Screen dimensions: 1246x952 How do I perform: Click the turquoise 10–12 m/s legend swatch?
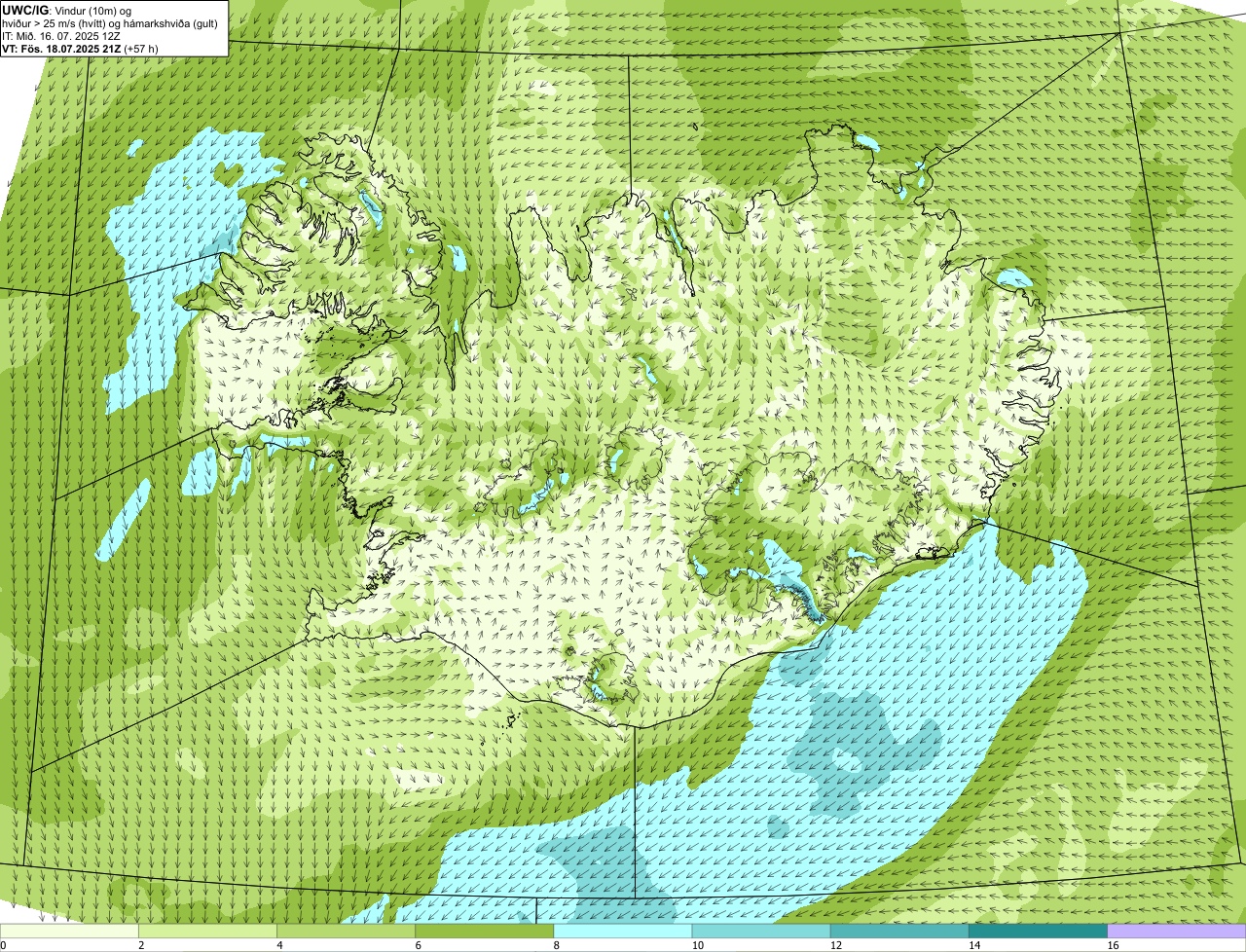(761, 931)
